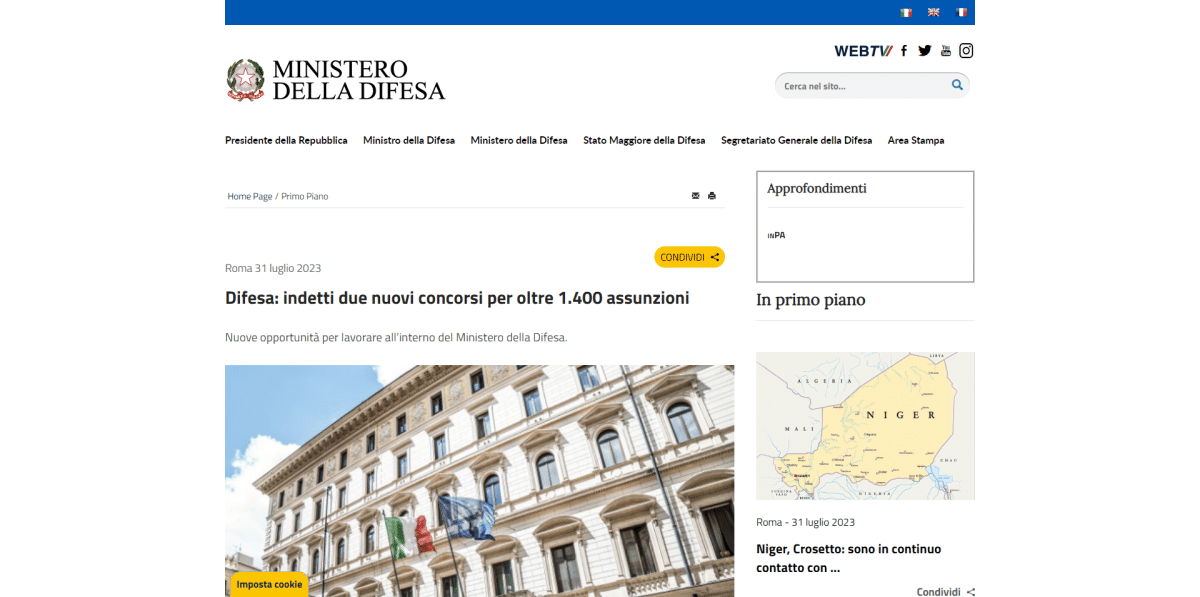This screenshot has width=1200, height=597.
Task: Switch language using the English flag
Action: pos(933,12)
